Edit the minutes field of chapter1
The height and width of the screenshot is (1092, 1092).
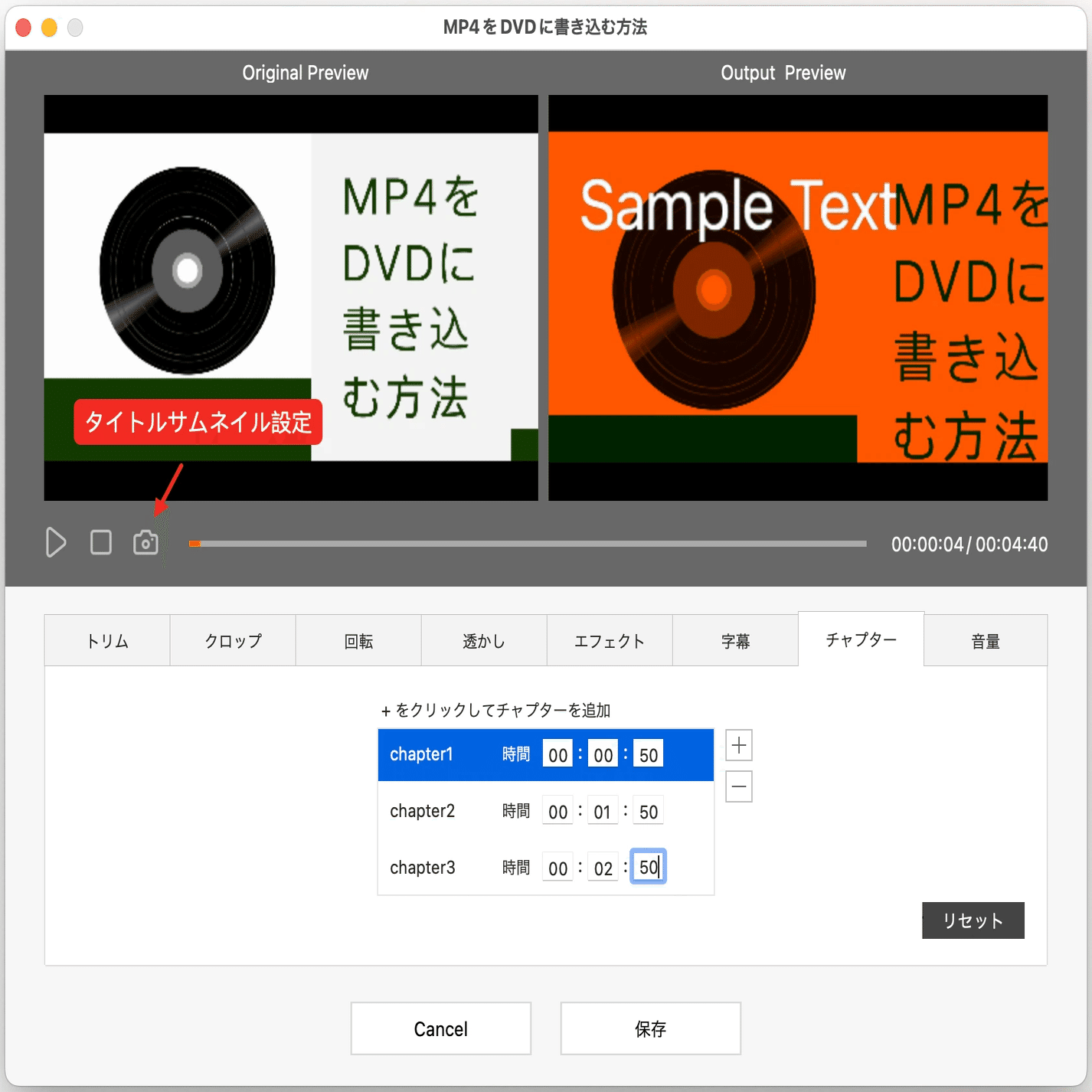point(602,754)
